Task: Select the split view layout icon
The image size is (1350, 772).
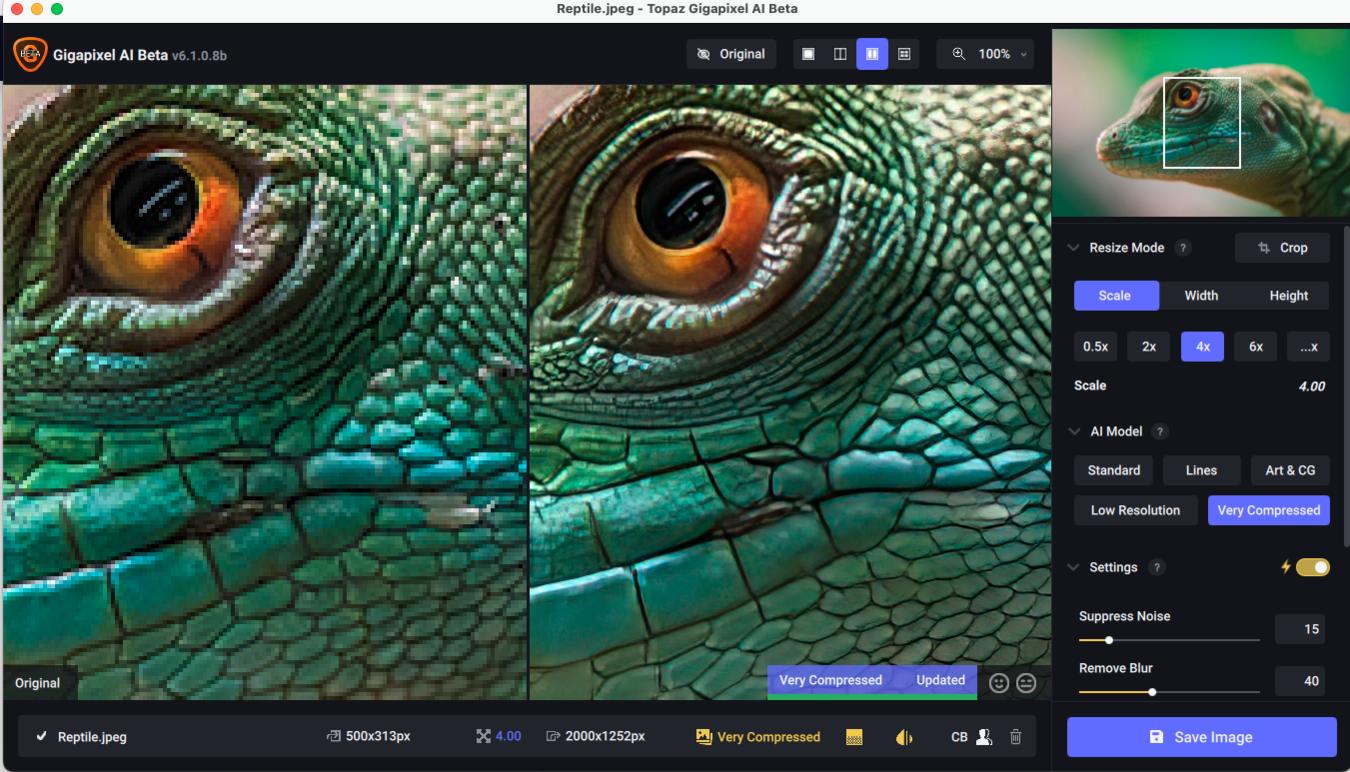Action: point(840,54)
